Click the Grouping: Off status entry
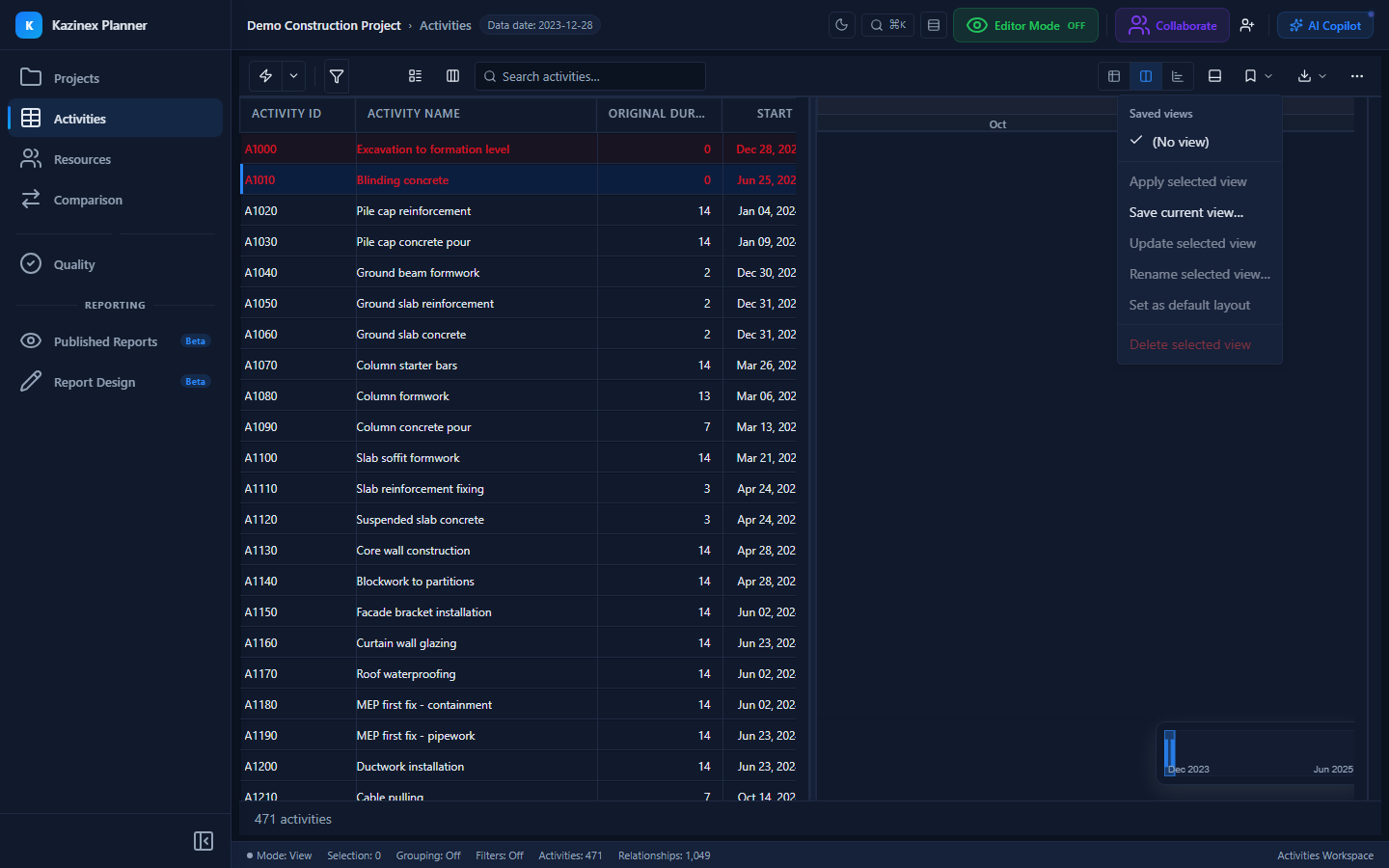The image size is (1389, 868). coord(428,855)
